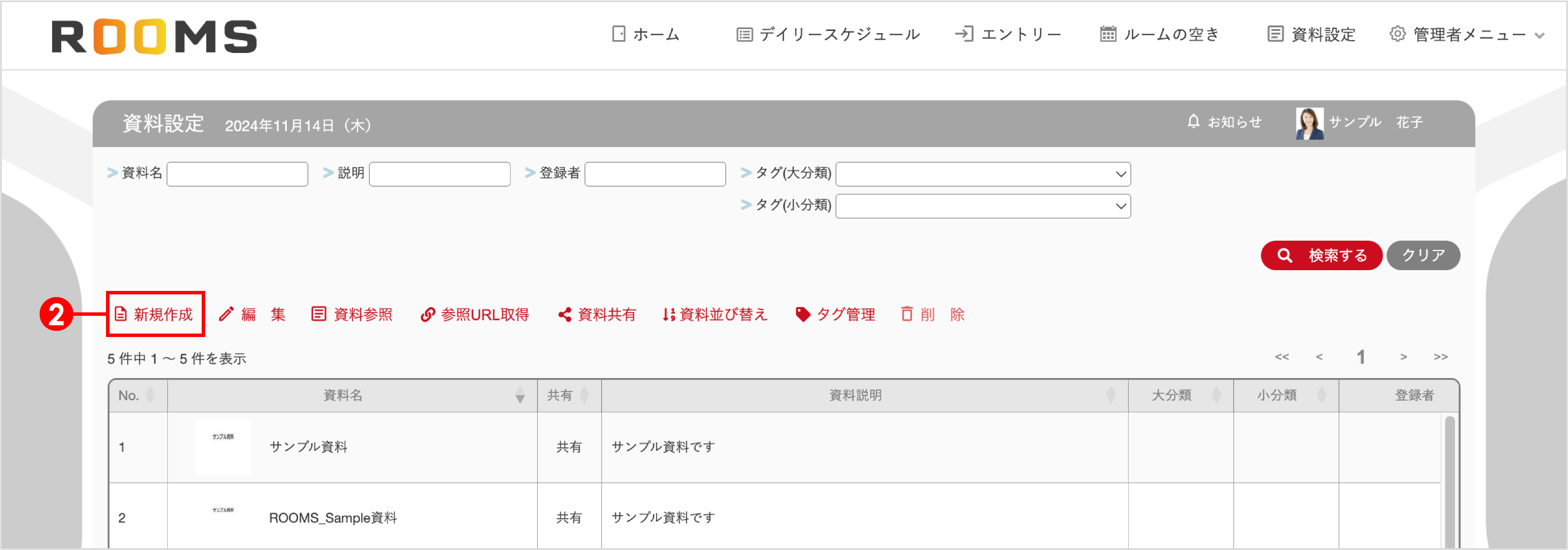Viewport: 1568px width, 550px height.
Task: Click the 編集 pencil icon
Action: [x=226, y=314]
